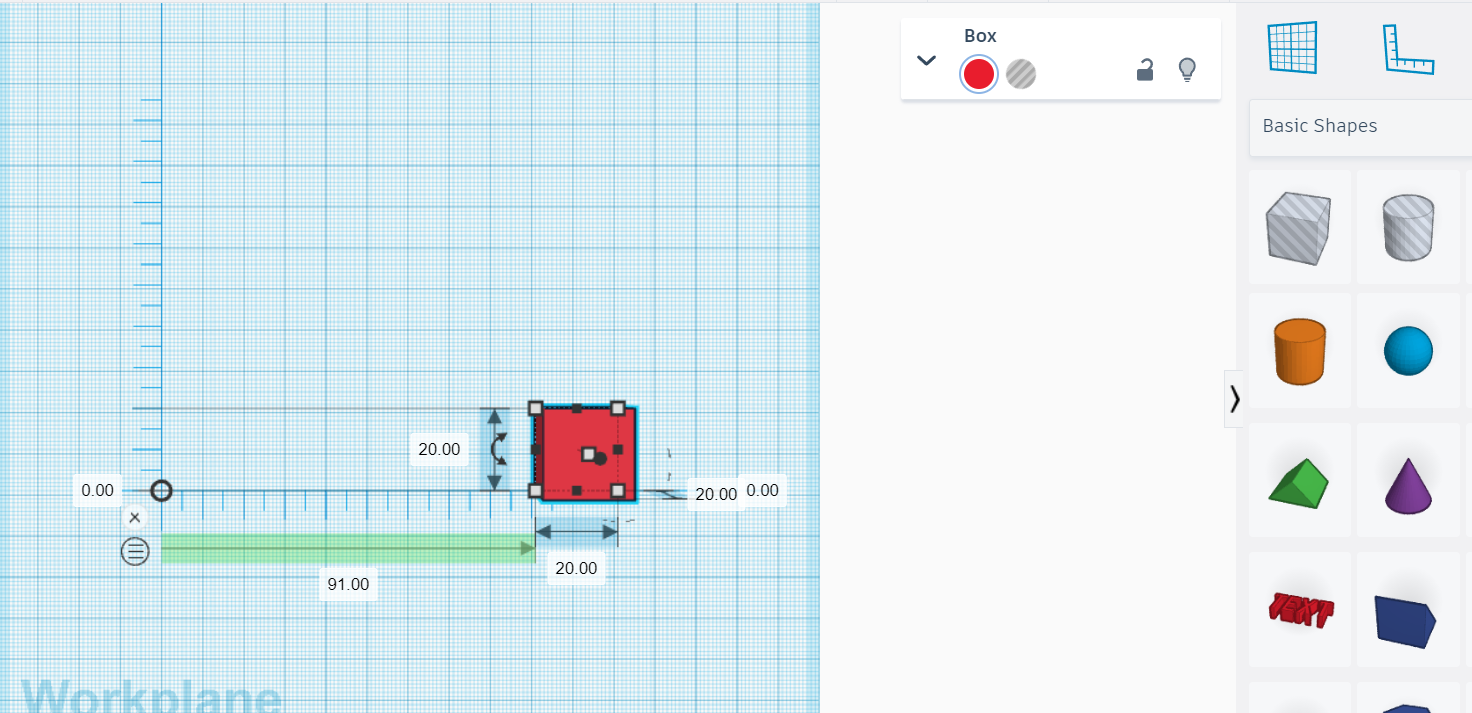Click the box top-right corner handle
1472x713 pixels.
(x=618, y=408)
